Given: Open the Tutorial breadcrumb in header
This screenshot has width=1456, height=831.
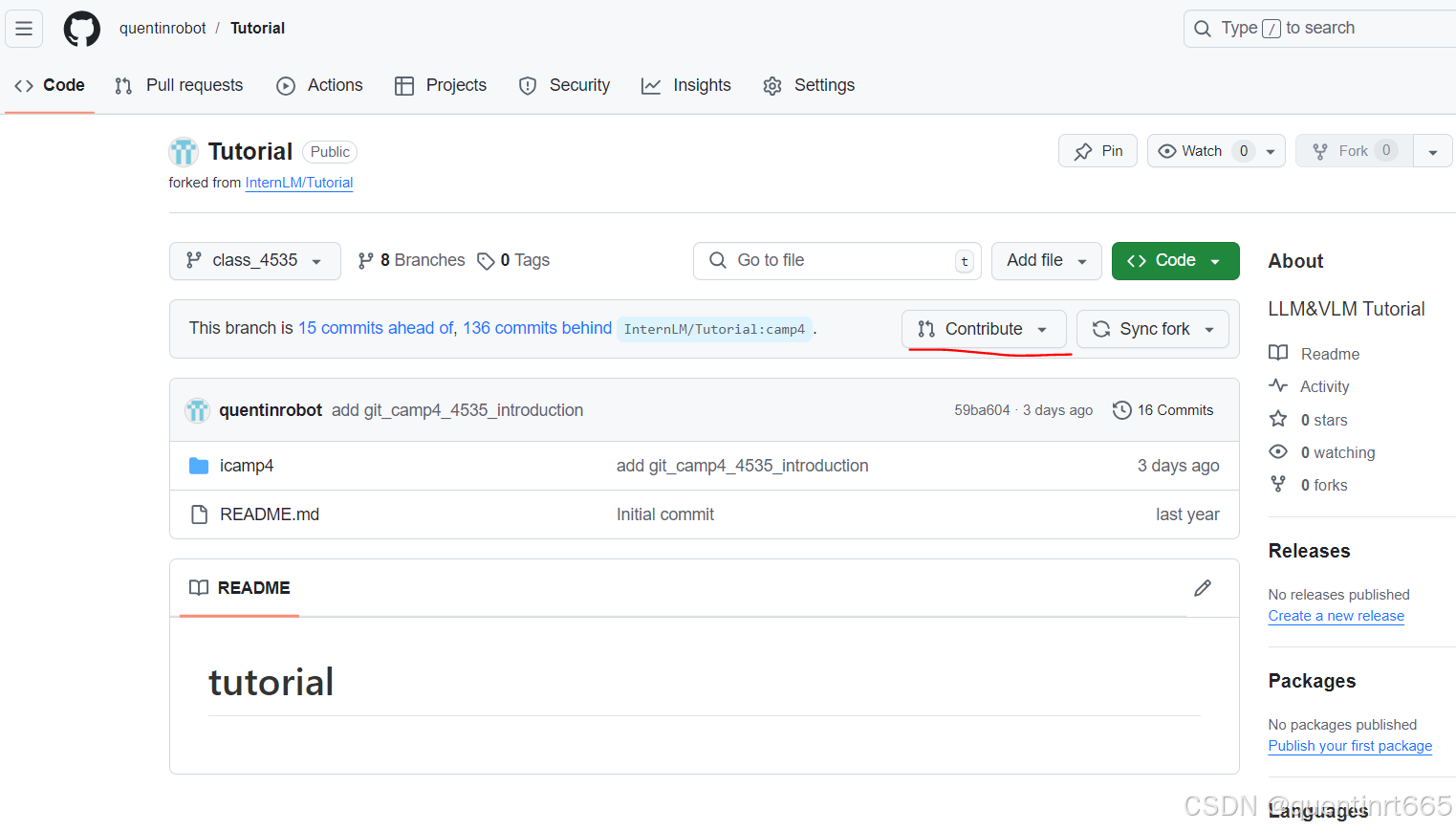Looking at the screenshot, I should pos(257,29).
